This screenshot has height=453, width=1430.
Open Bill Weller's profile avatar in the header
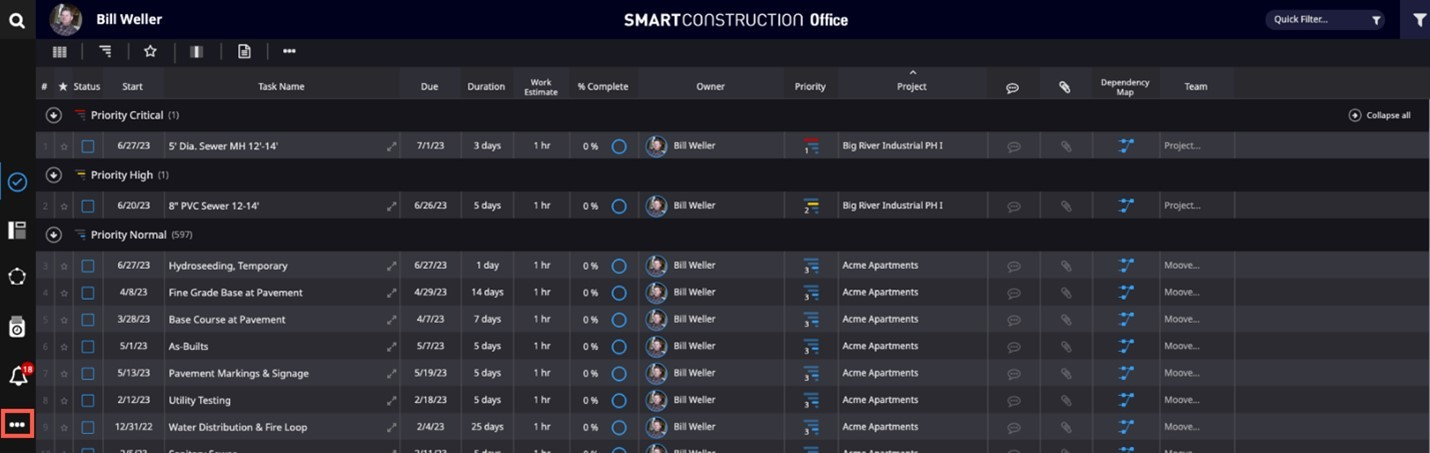[66, 19]
